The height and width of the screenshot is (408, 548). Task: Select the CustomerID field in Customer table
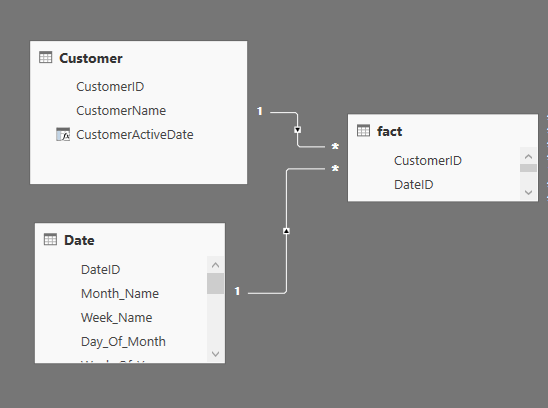[110, 87]
